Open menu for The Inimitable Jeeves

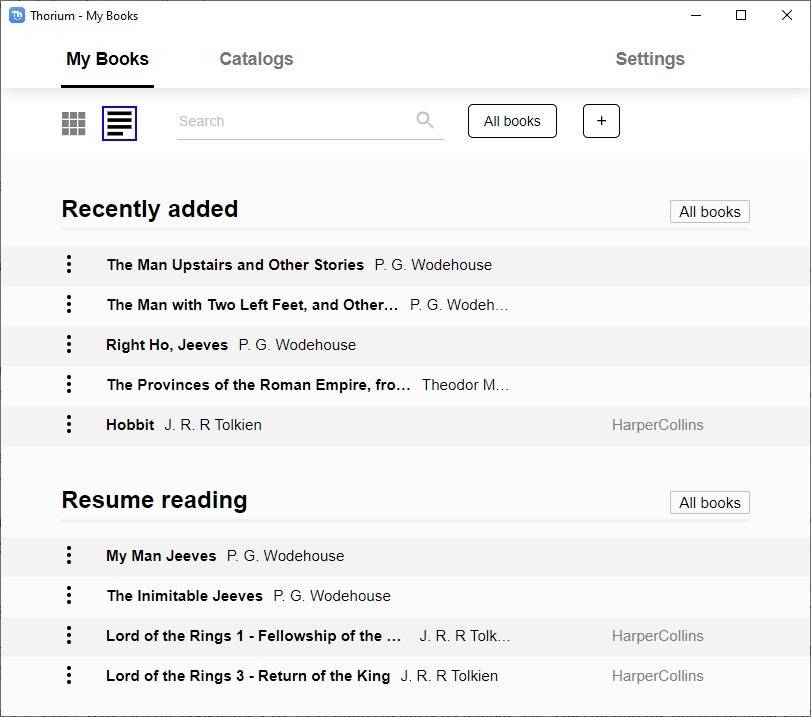69,595
